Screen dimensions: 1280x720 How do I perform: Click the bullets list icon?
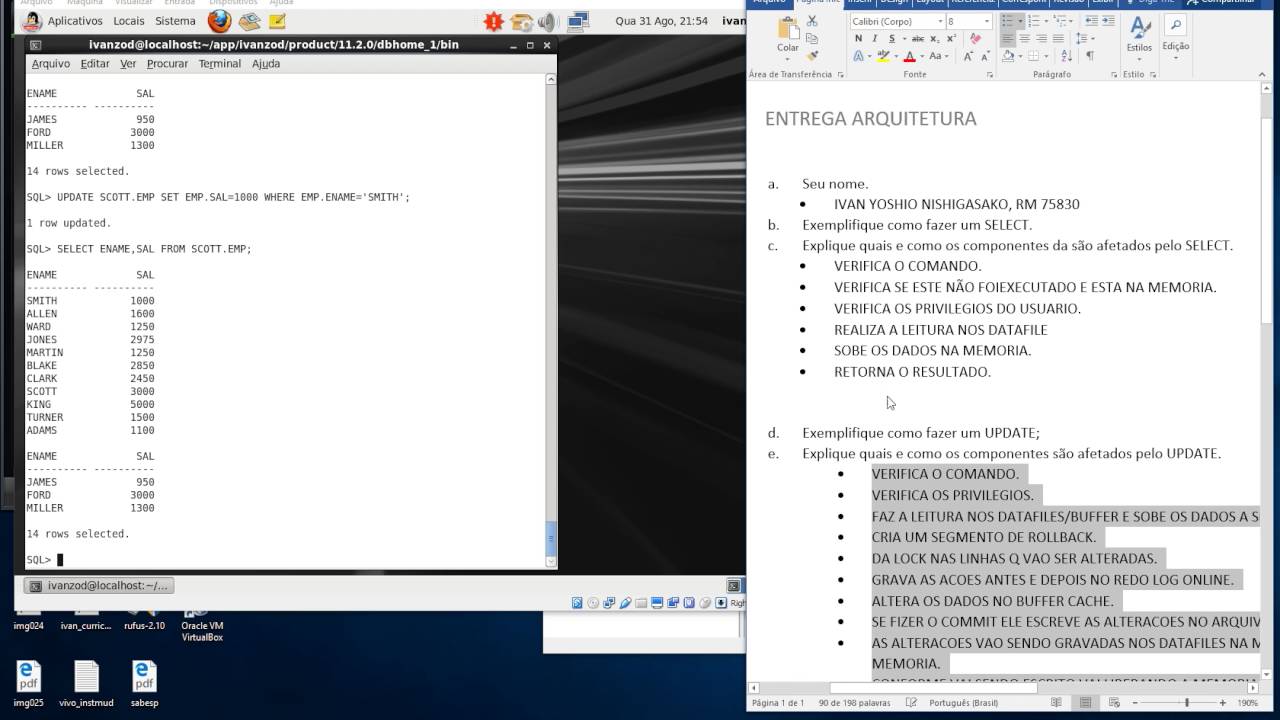click(1007, 21)
